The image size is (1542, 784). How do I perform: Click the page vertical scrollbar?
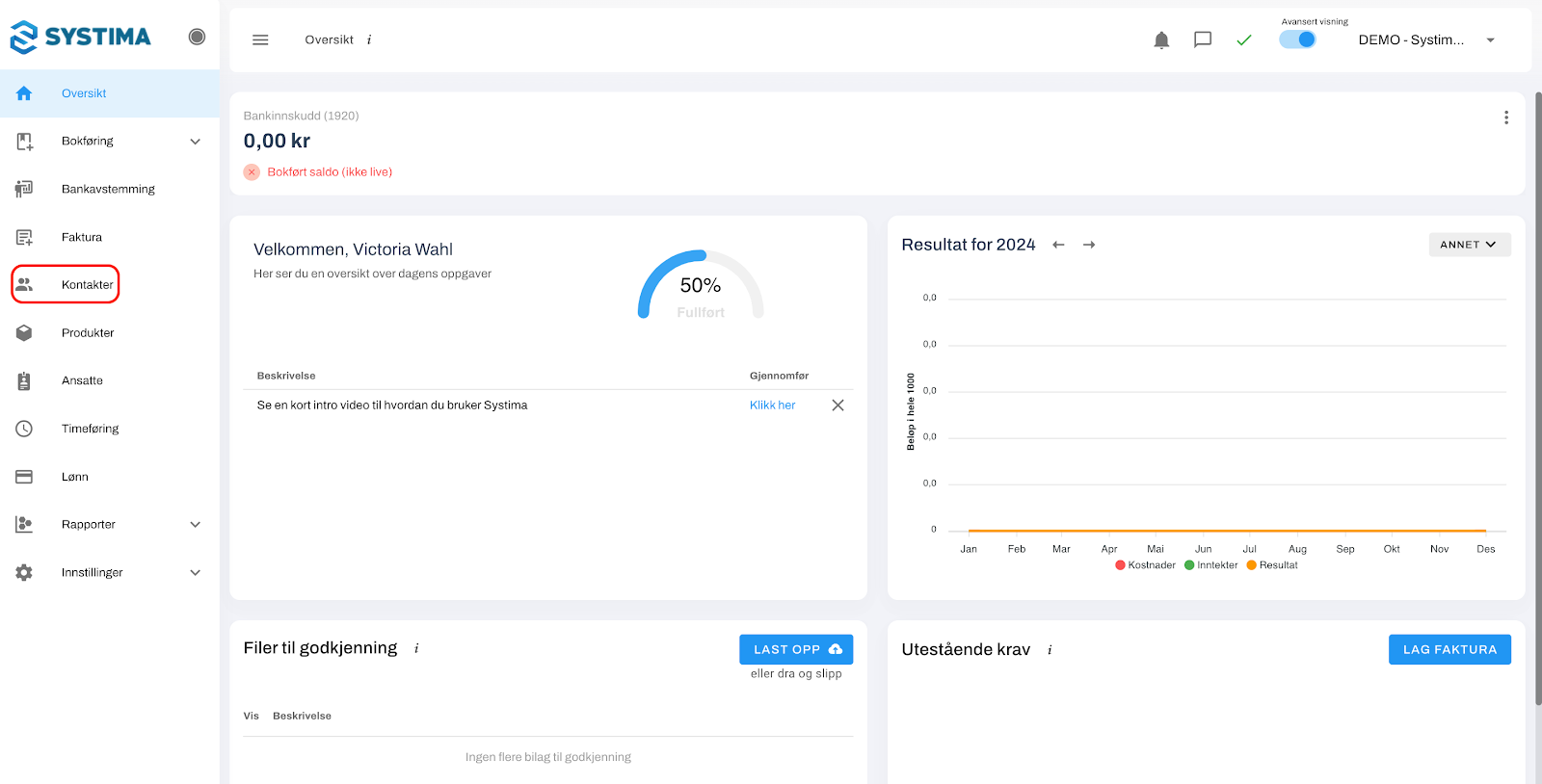[x=1538, y=398]
